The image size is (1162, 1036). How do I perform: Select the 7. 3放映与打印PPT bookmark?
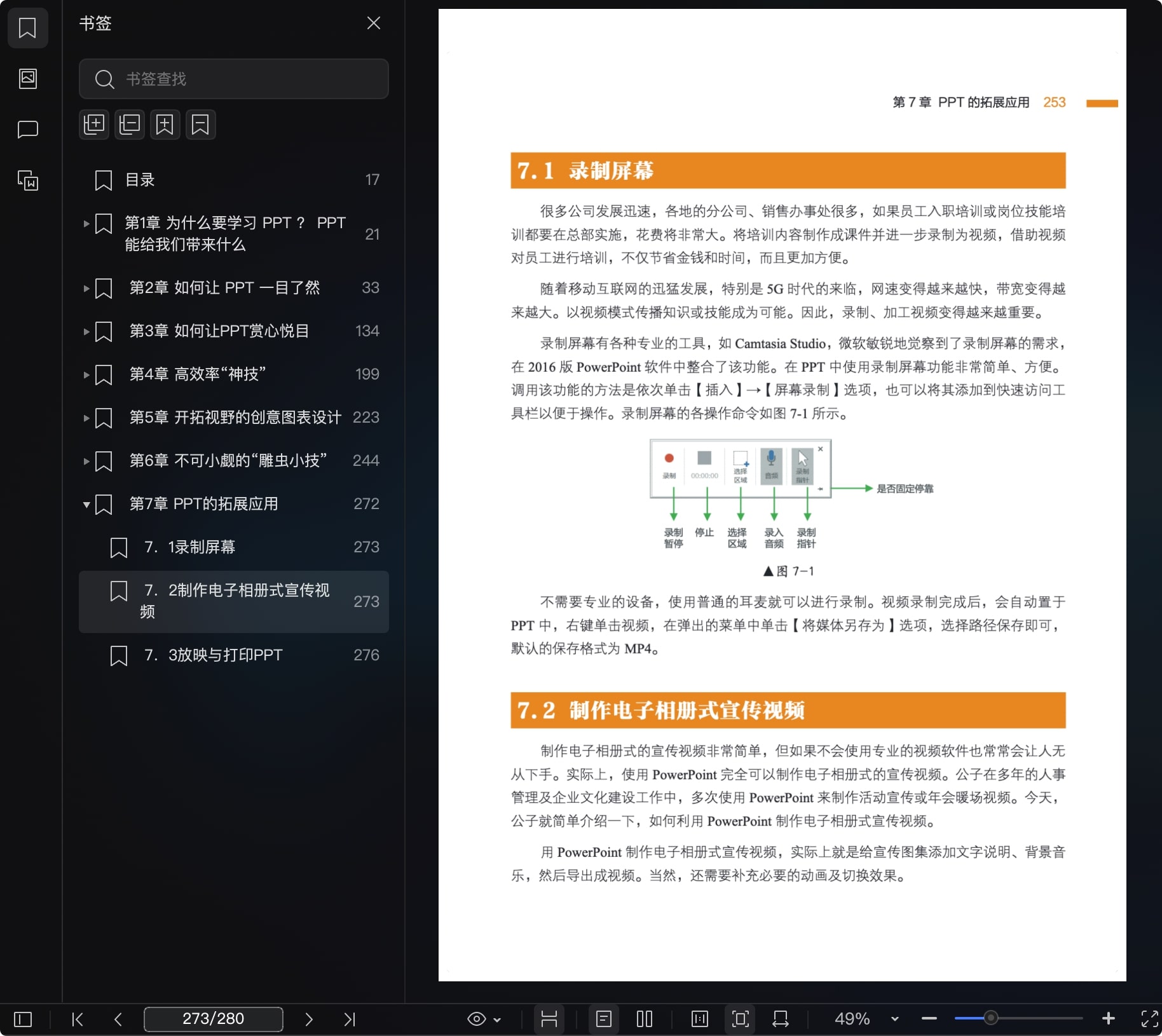[x=233, y=655]
